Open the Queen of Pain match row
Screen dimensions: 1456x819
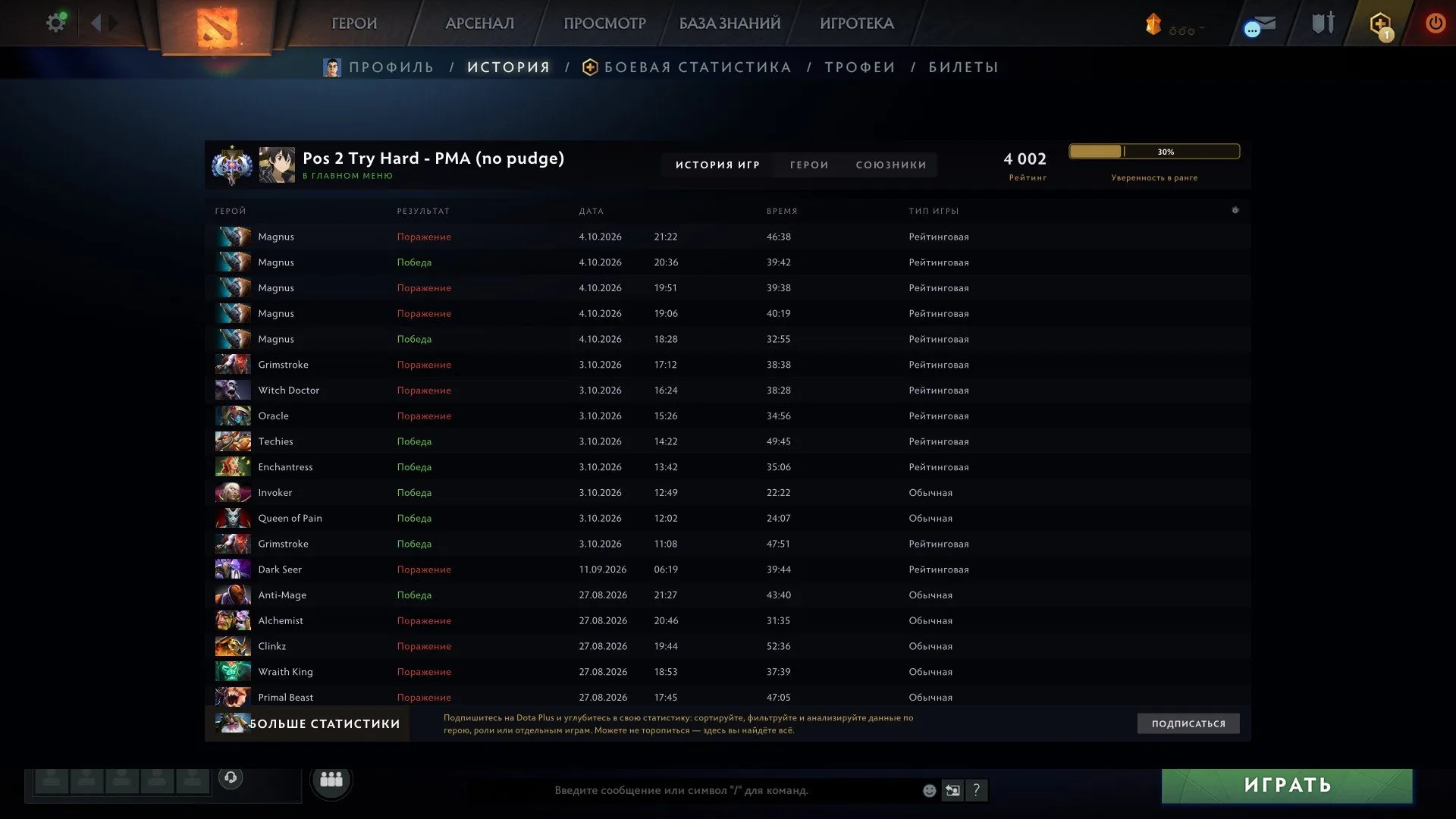point(728,518)
